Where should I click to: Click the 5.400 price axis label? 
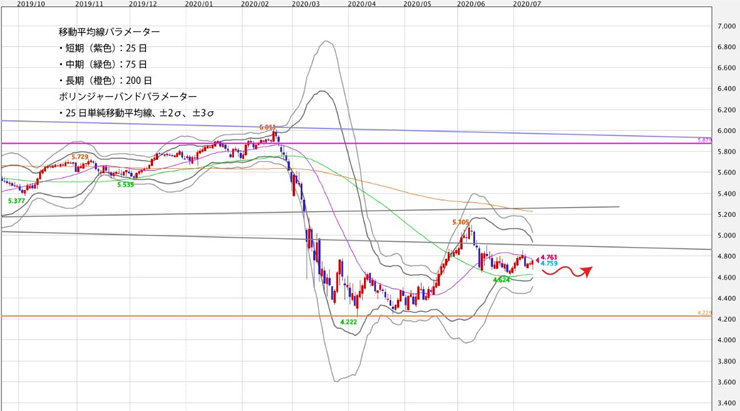click(x=727, y=193)
